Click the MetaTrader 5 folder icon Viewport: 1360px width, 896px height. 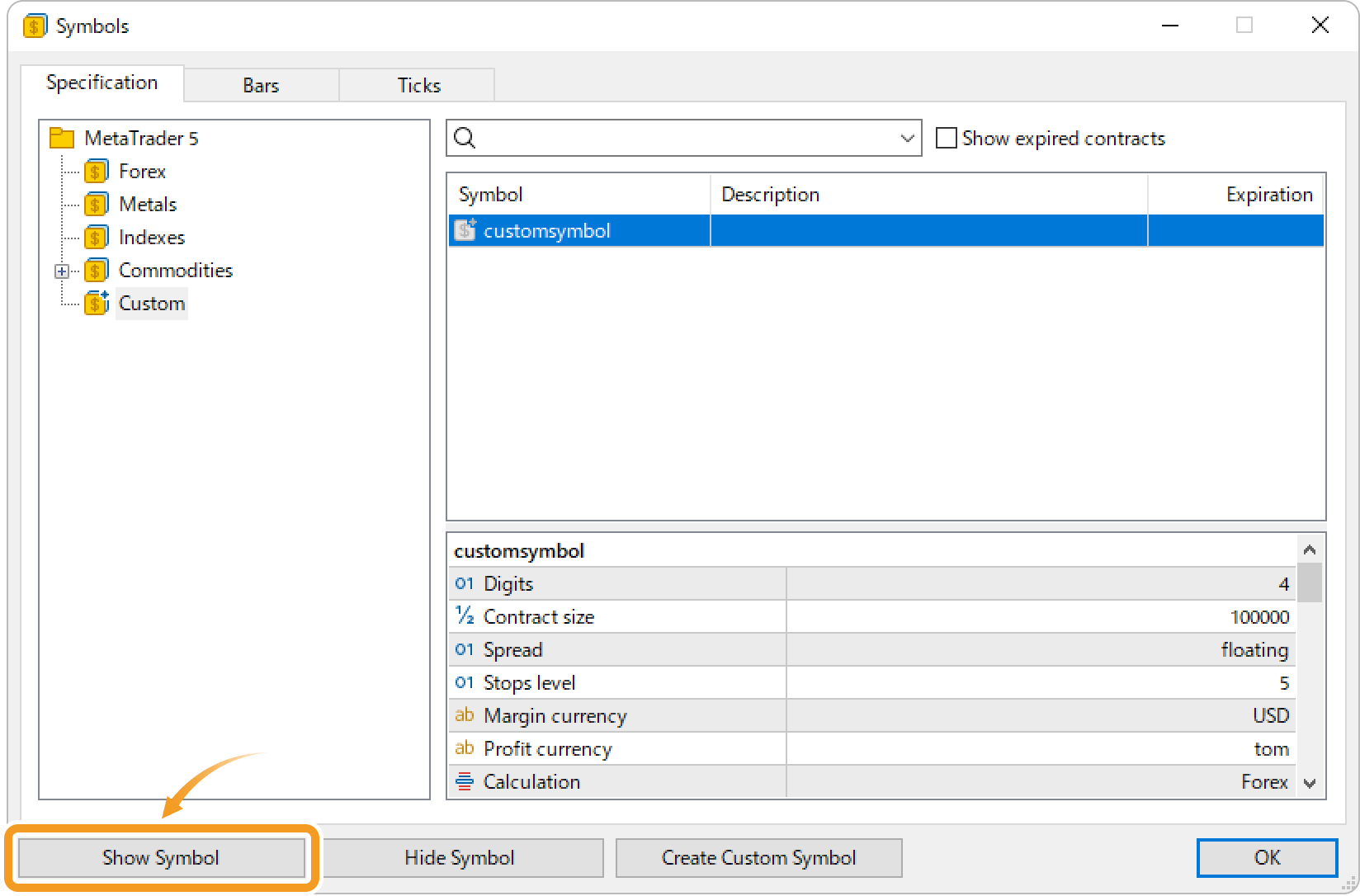[62, 138]
